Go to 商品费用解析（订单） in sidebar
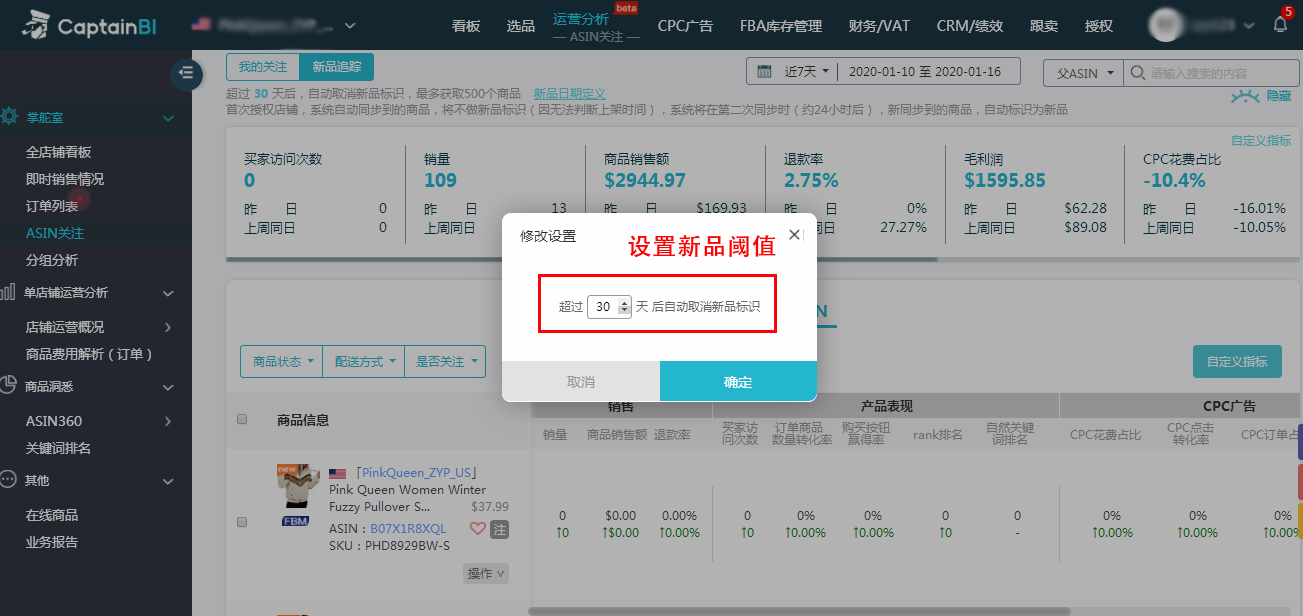1303x616 pixels. tap(89, 354)
